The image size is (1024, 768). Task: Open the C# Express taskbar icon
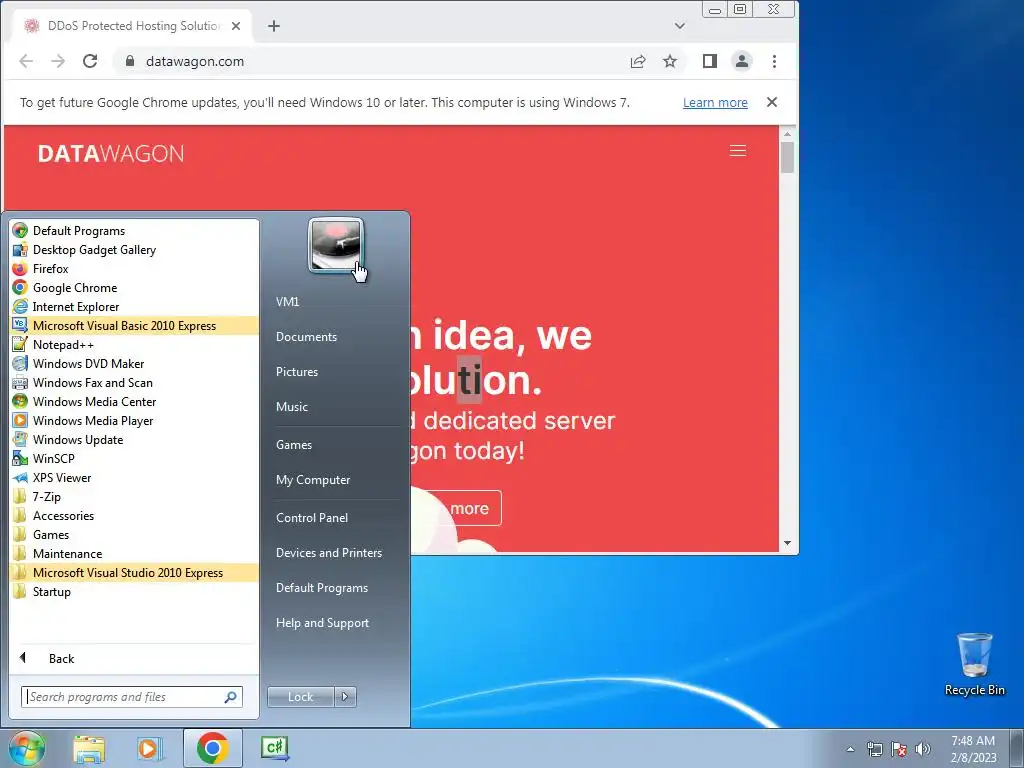pos(274,748)
